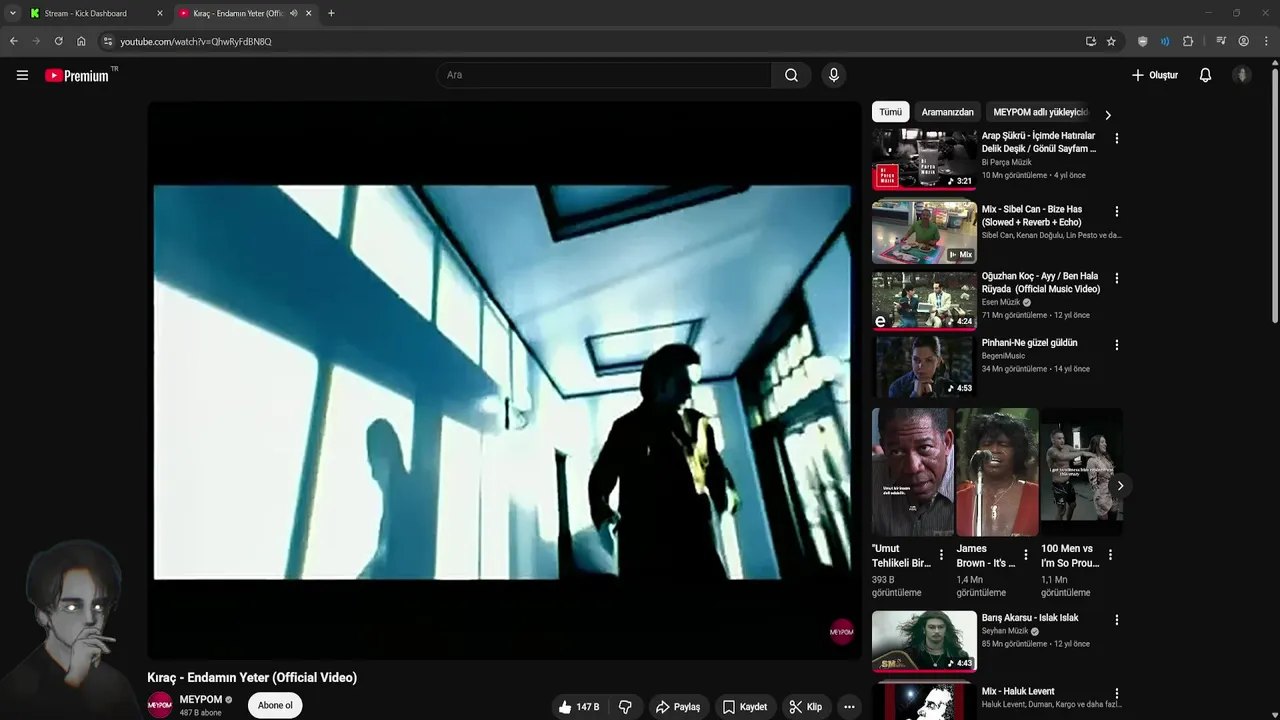This screenshot has width=1280, height=720.
Task: Subscribe with Abone ol button
Action: coord(275,705)
